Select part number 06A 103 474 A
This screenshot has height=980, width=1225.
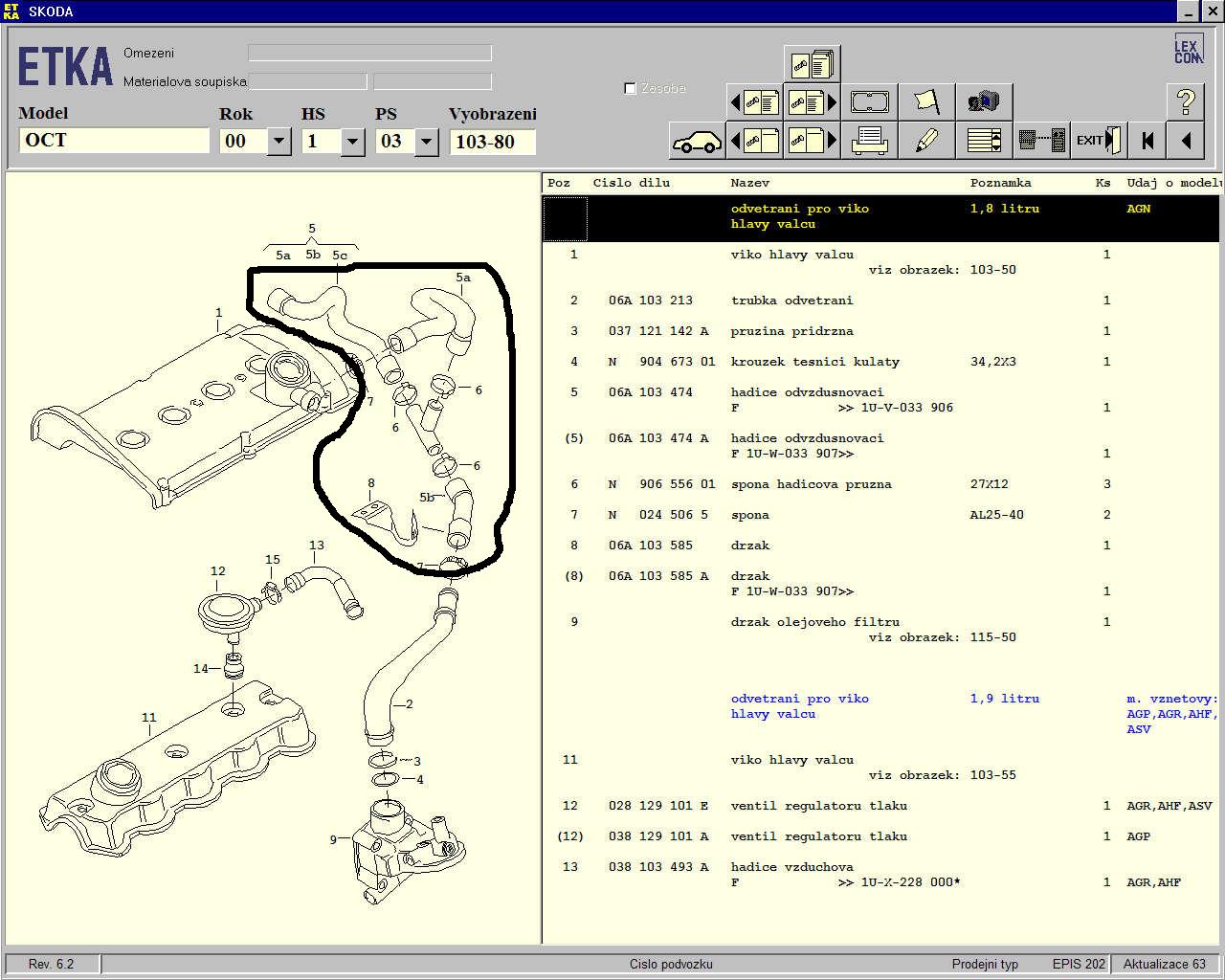click(x=658, y=438)
